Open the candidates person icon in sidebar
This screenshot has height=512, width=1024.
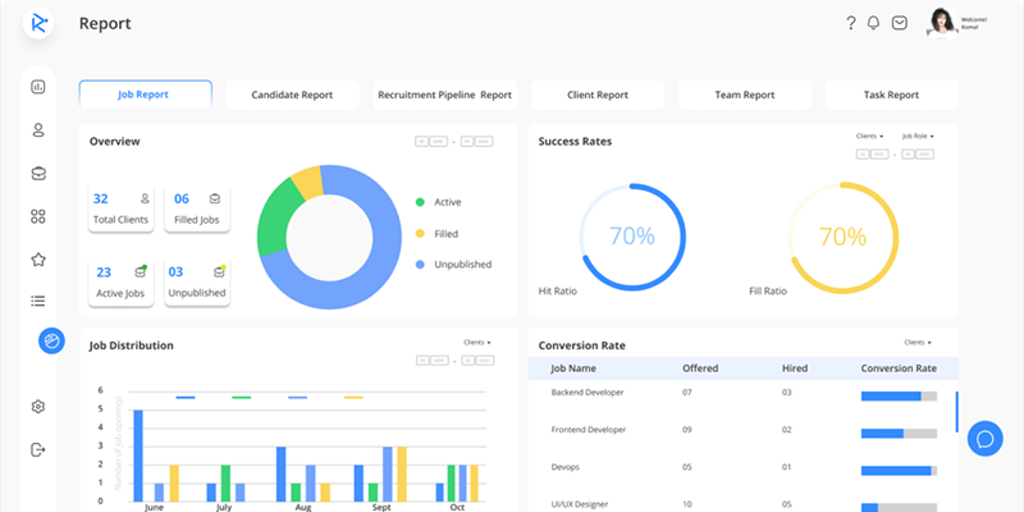coord(38,130)
